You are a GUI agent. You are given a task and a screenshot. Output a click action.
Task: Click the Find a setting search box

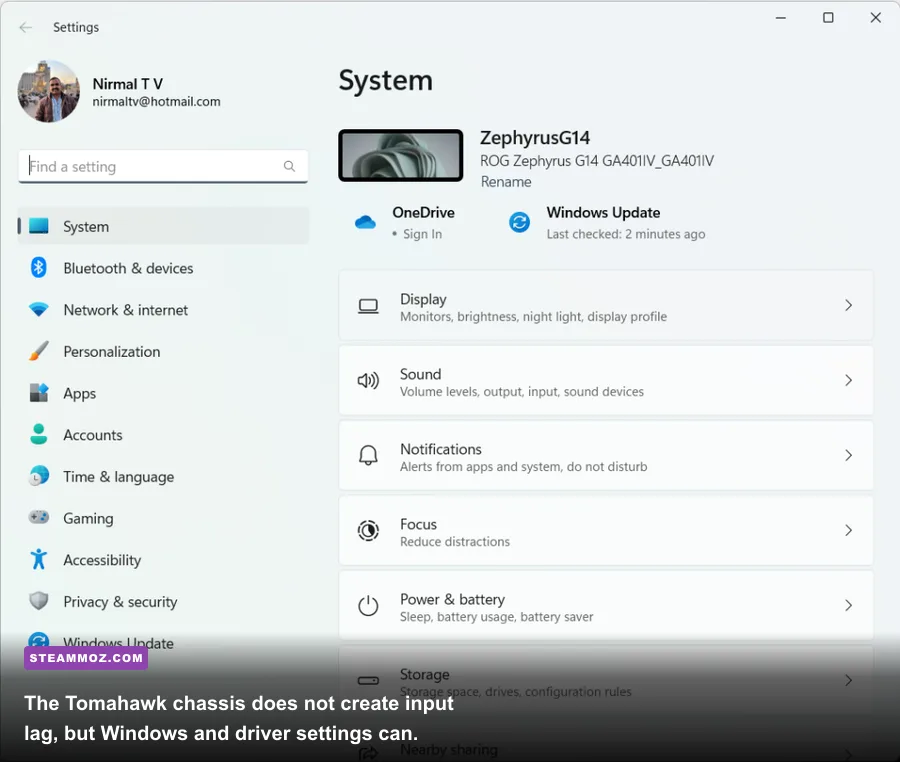[164, 166]
